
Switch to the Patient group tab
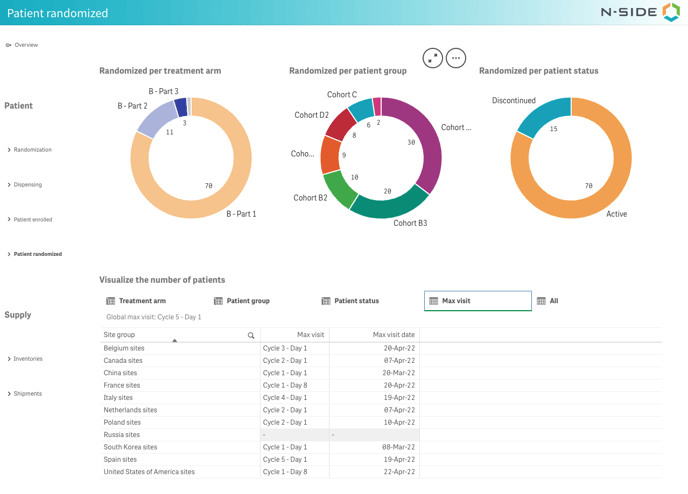pyautogui.click(x=248, y=301)
